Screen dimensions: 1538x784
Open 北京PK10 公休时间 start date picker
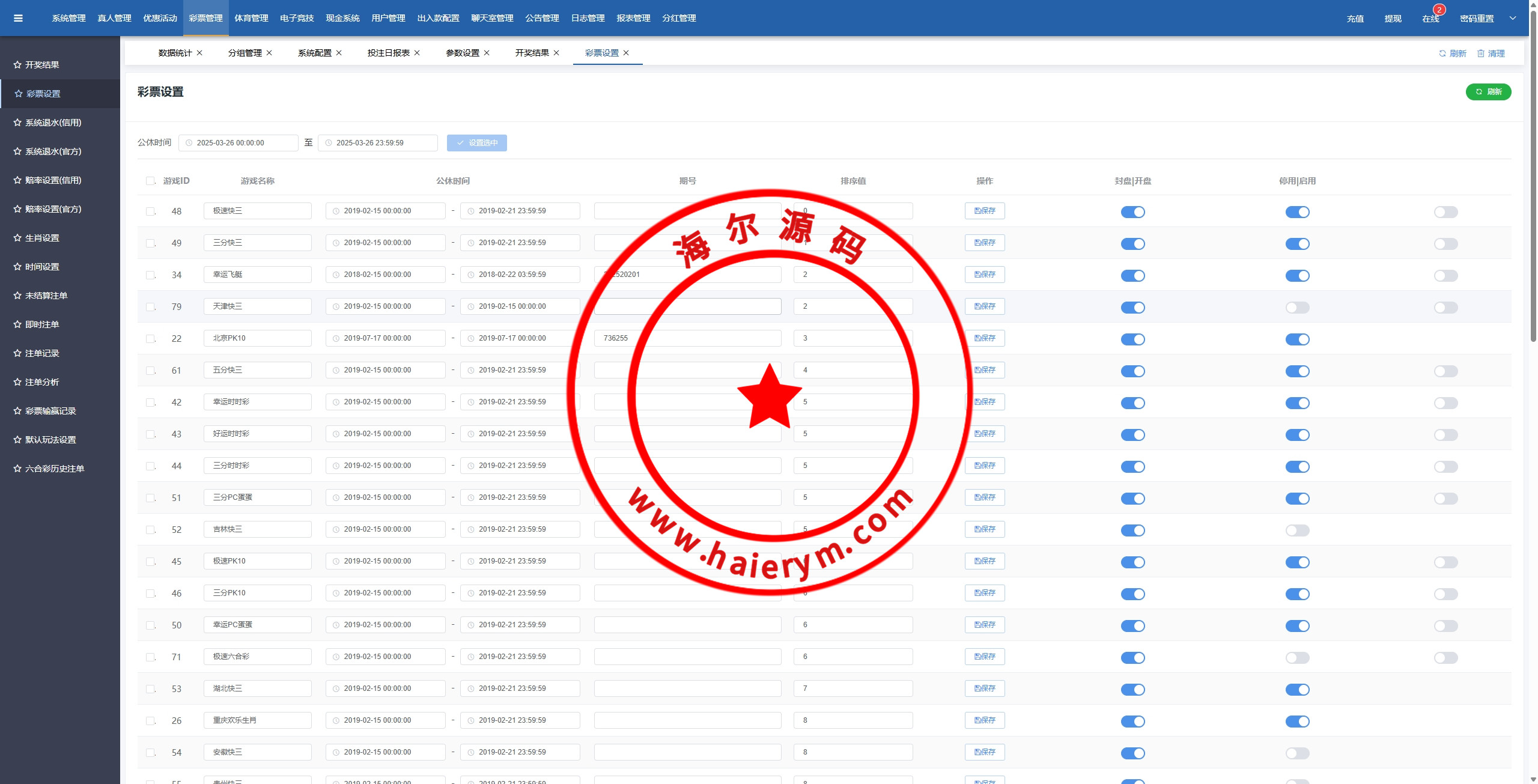tap(385, 338)
